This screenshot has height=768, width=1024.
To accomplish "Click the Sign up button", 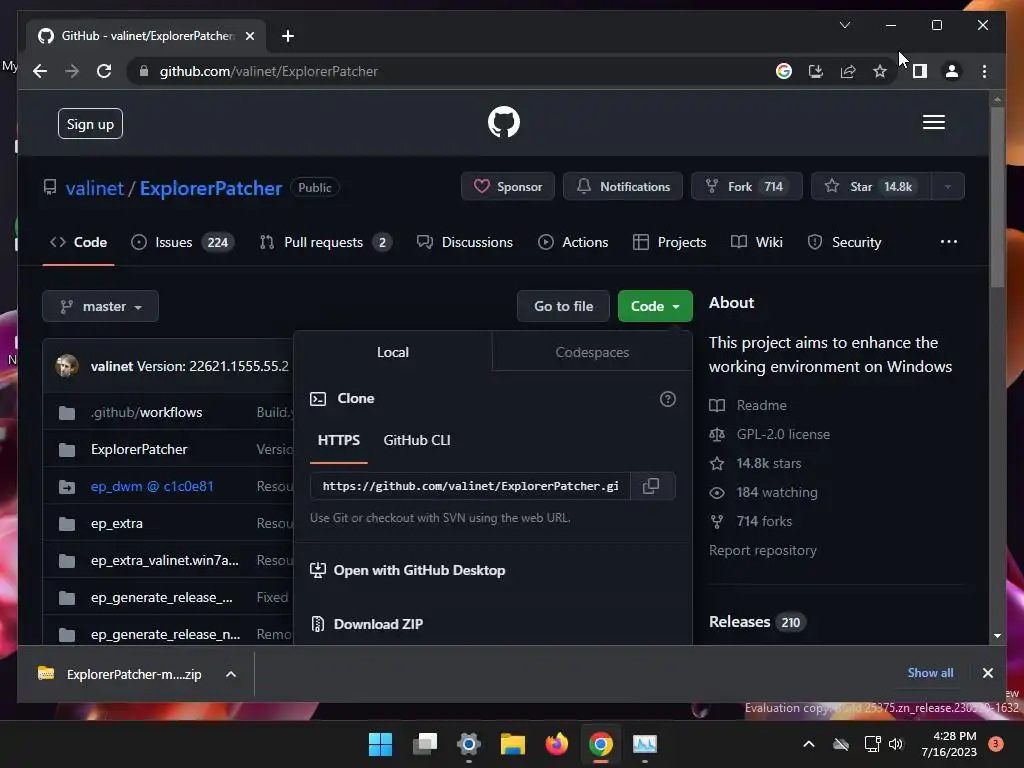I will tap(90, 124).
